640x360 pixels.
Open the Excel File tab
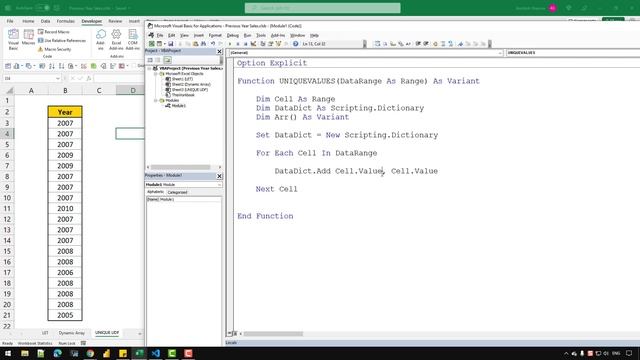pos(10,21)
